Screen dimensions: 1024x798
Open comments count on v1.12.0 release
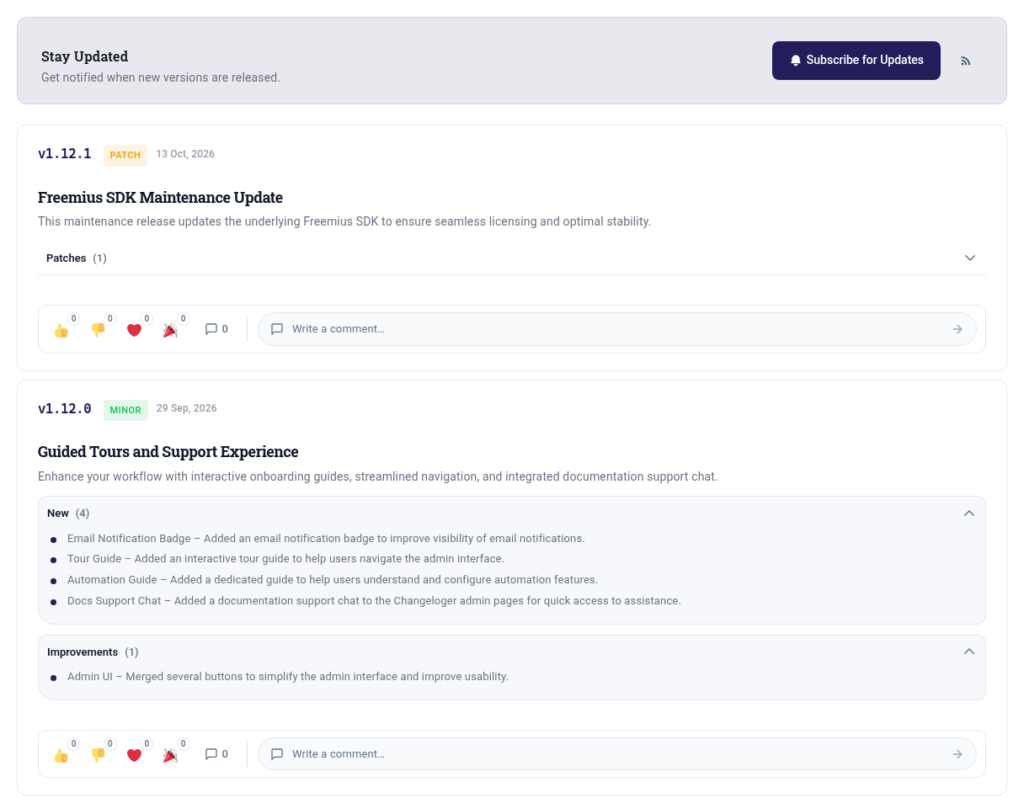216,754
